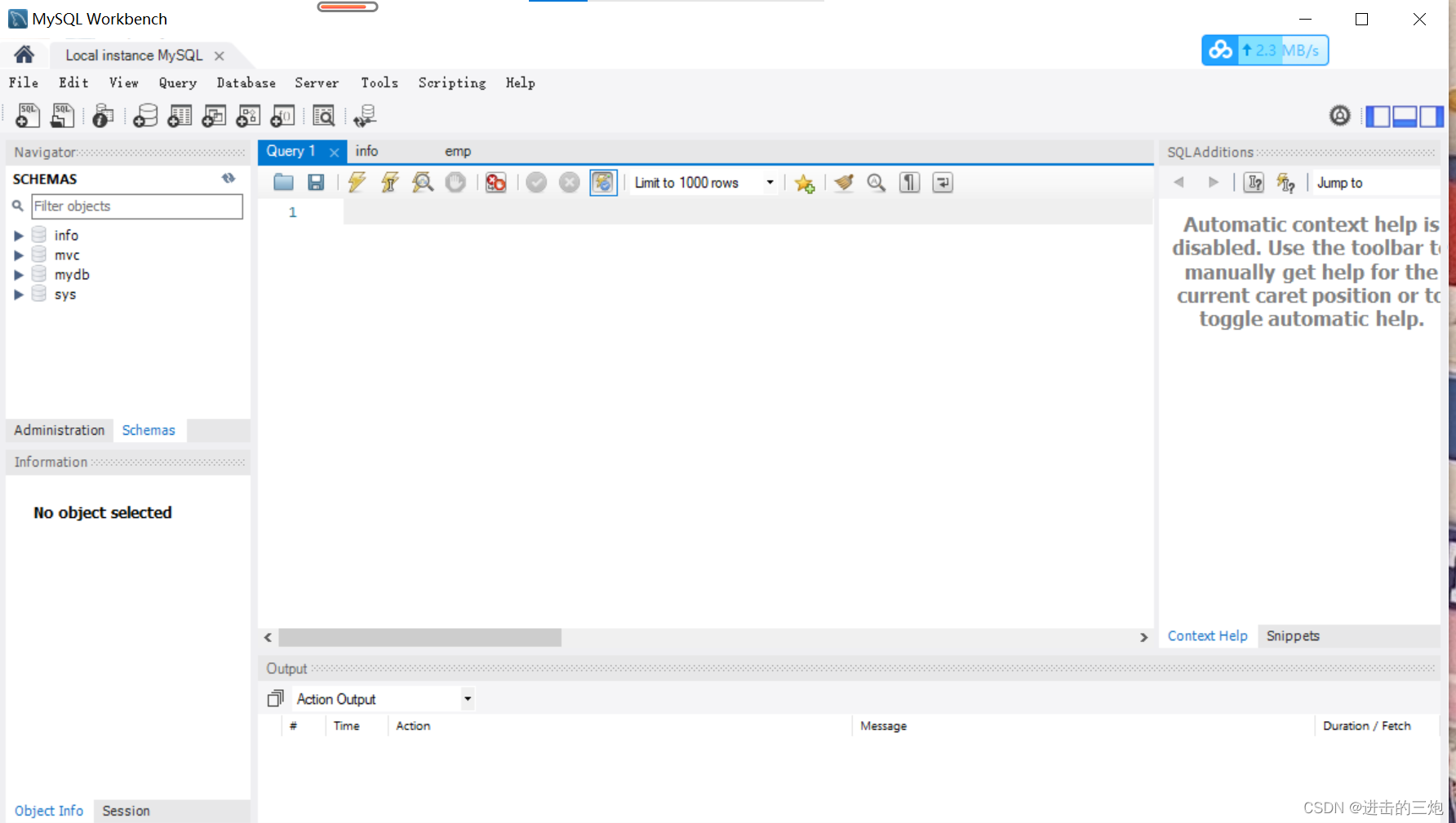Viewport: 1456px width, 823px height.
Task: Click the cloud upload speed widget
Action: pyautogui.click(x=1265, y=51)
